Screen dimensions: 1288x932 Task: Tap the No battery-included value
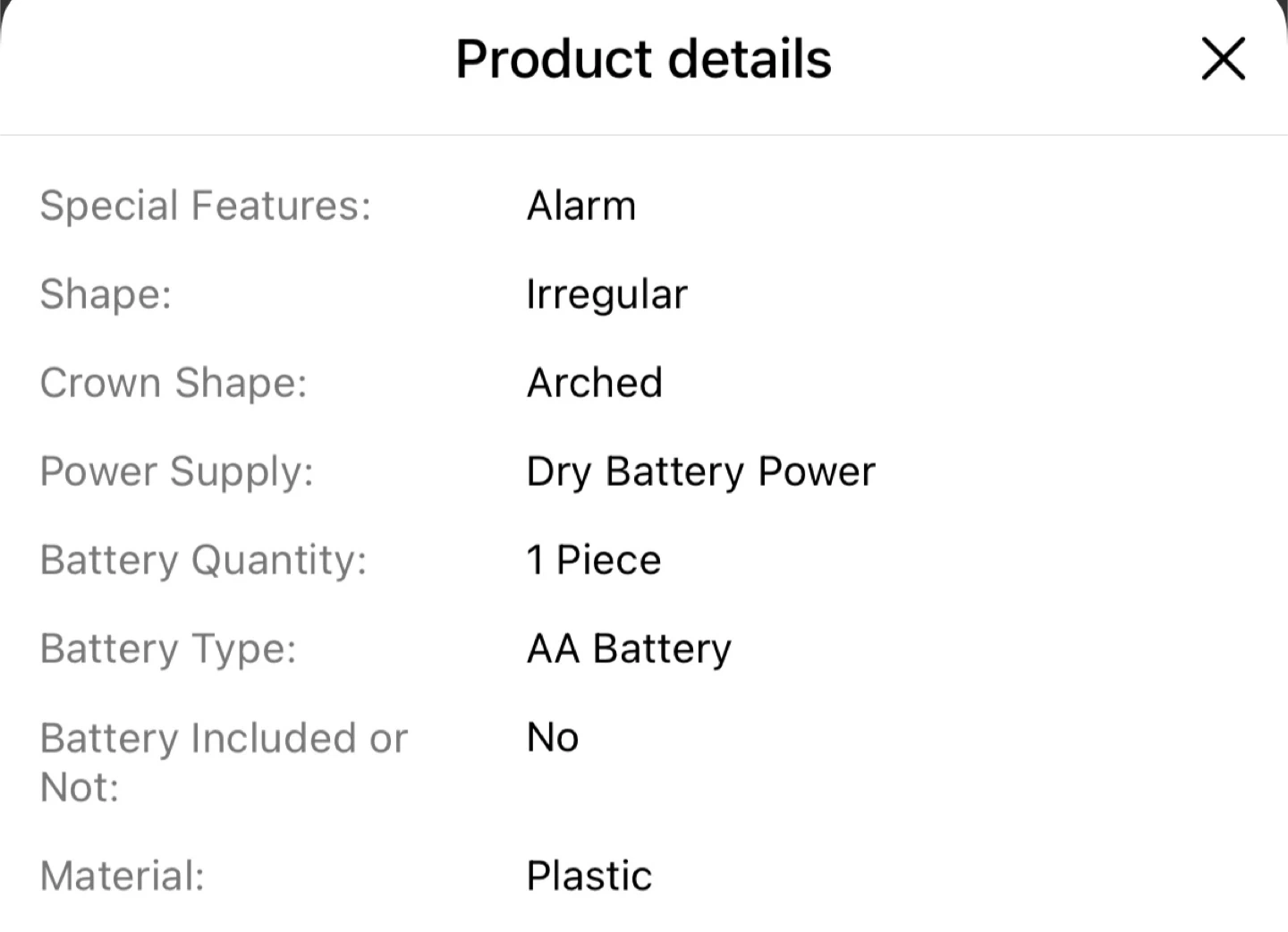pyautogui.click(x=553, y=738)
